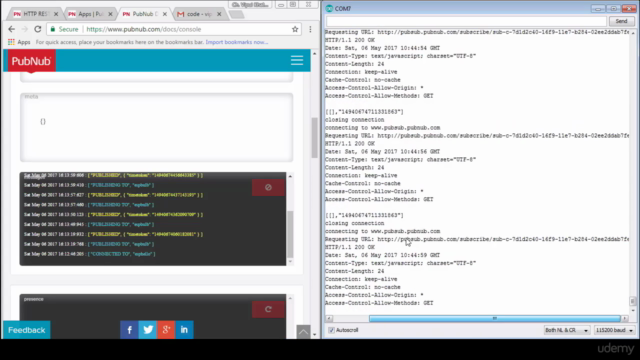This screenshot has height=360, width=640.
Task: Click inside the meta JSON text area
Action: click(x=156, y=127)
